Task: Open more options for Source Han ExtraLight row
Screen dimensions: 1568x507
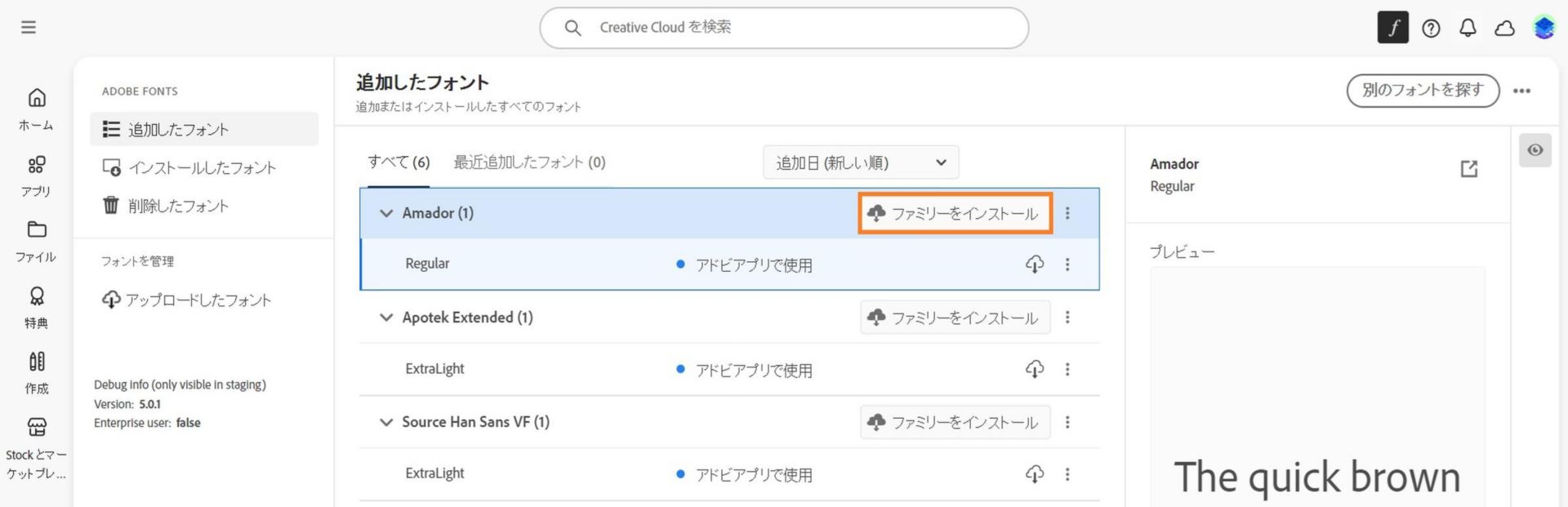Action: [x=1067, y=474]
